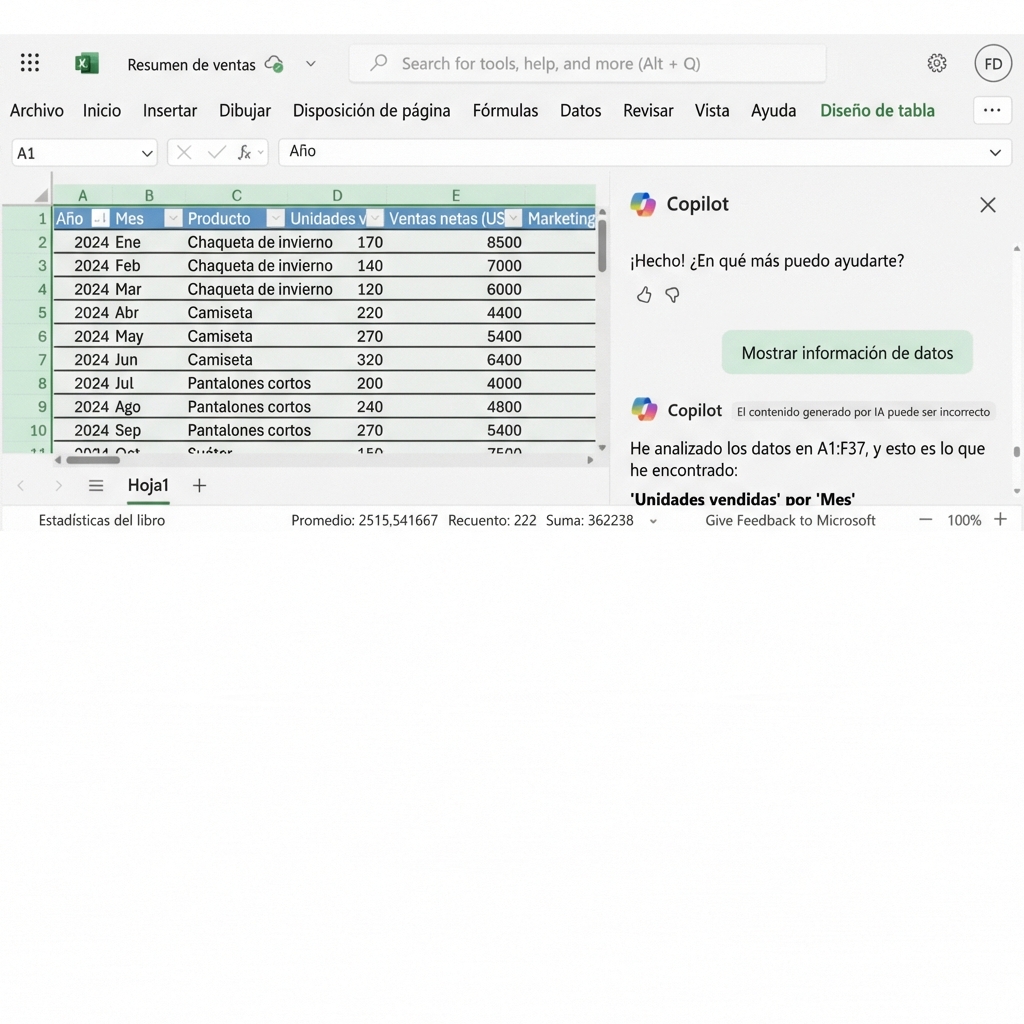Click the cloud save status icon

point(272,62)
